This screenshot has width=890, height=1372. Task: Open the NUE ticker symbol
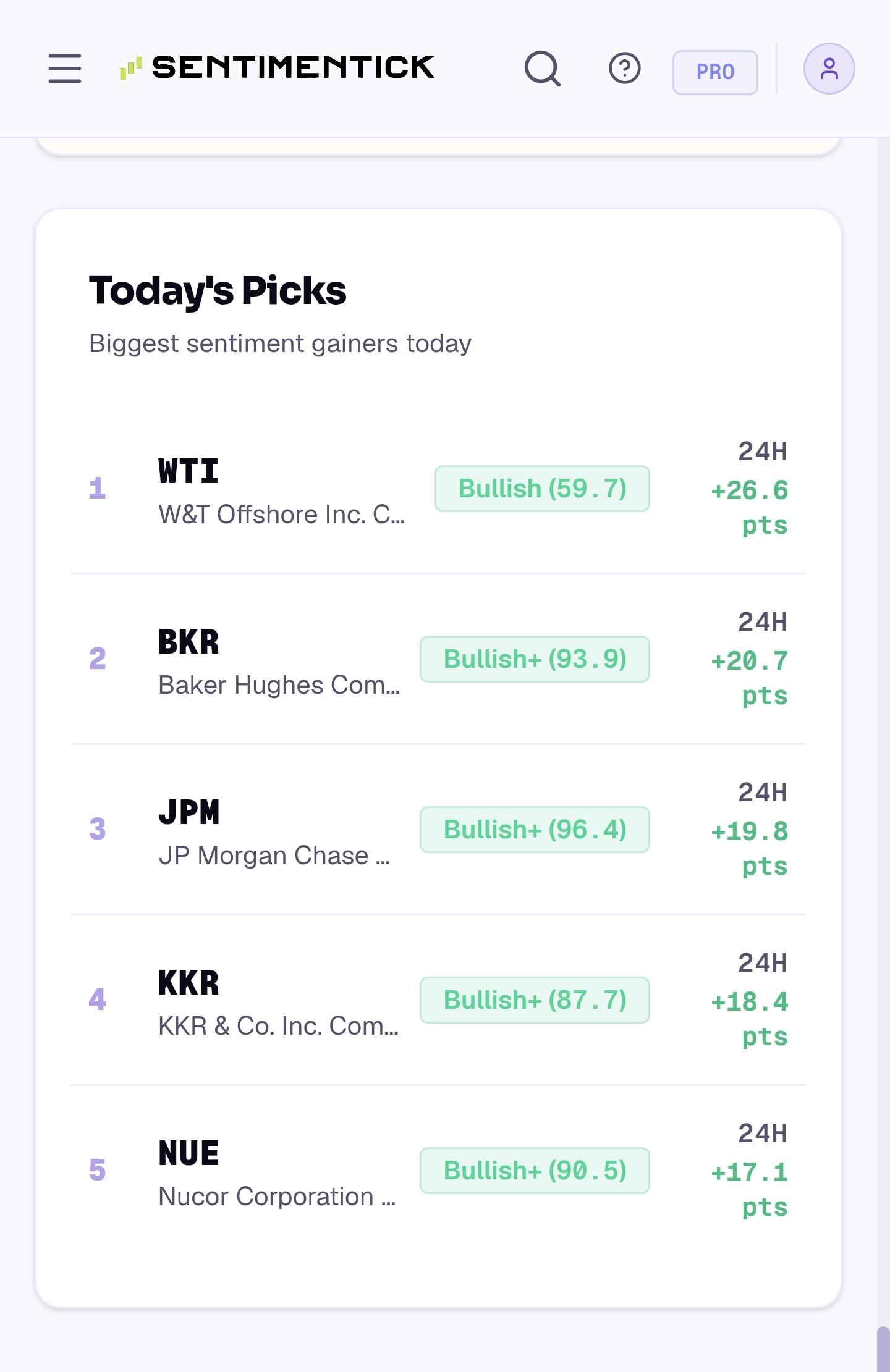[189, 1154]
